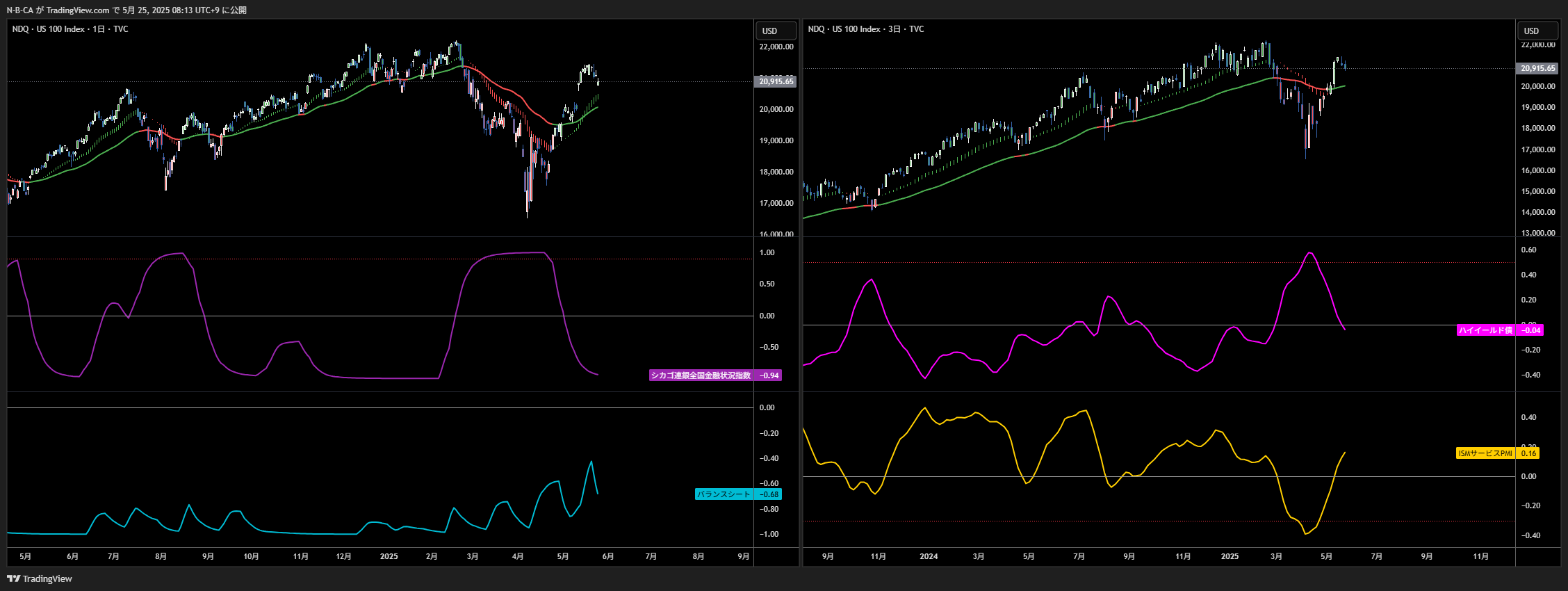The image size is (1568, 591).
Task: Click 15,000.00 on right chart price axis
Action: [1538, 191]
